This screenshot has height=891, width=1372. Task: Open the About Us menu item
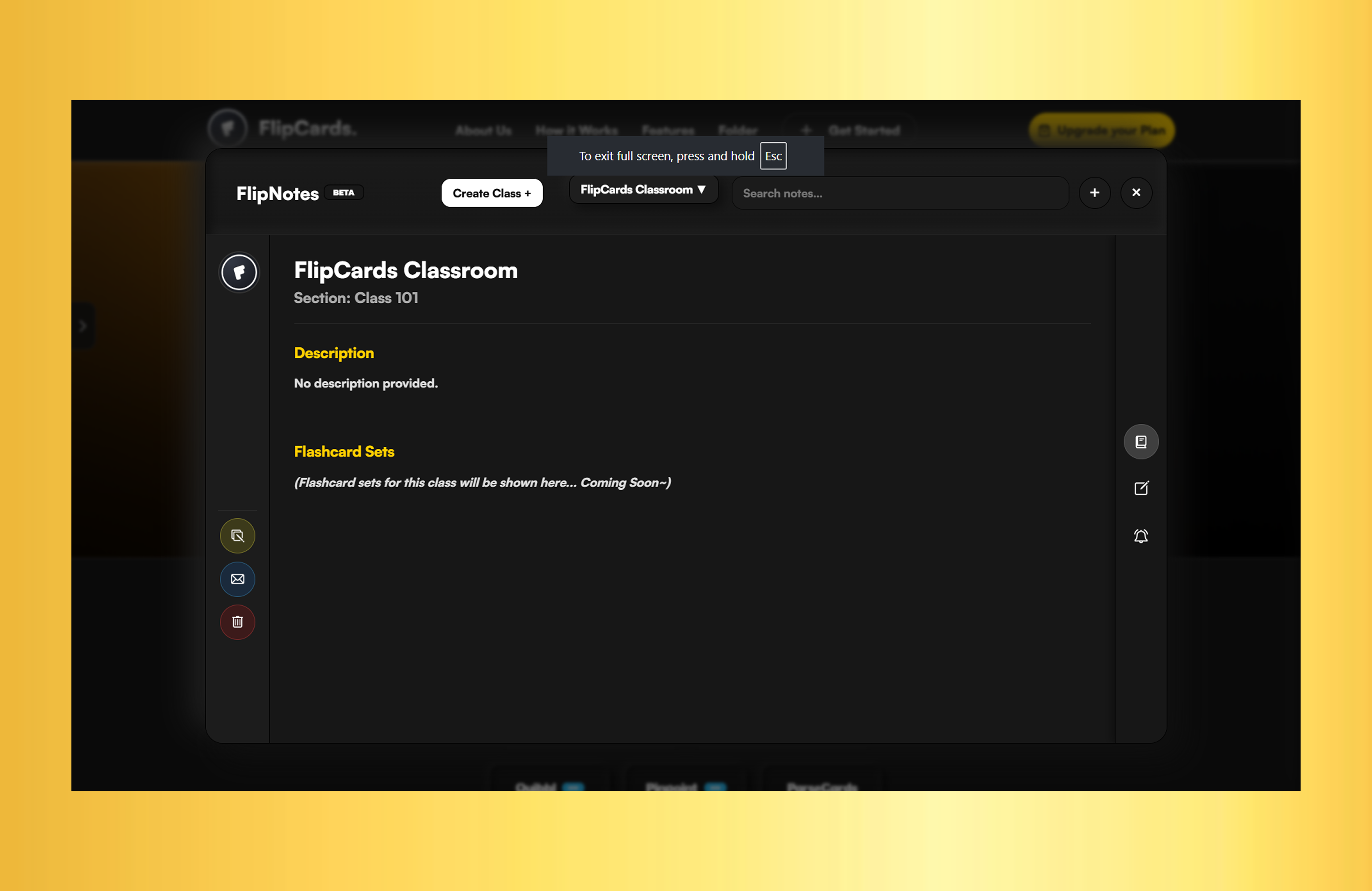pos(483,130)
